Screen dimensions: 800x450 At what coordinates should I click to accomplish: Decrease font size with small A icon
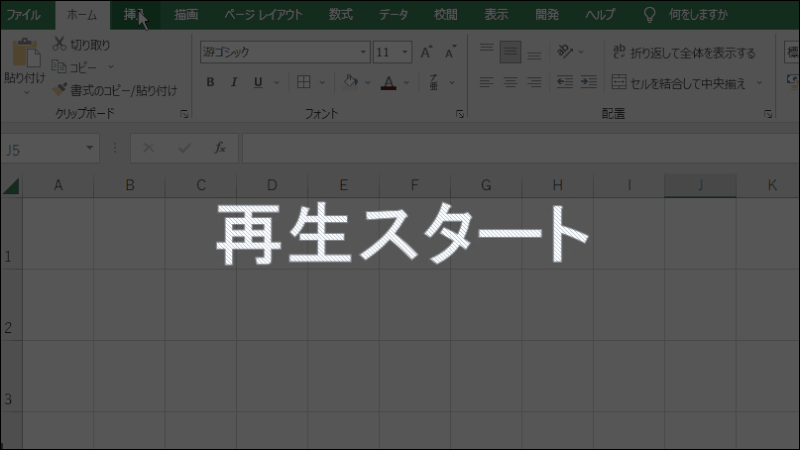pos(450,52)
